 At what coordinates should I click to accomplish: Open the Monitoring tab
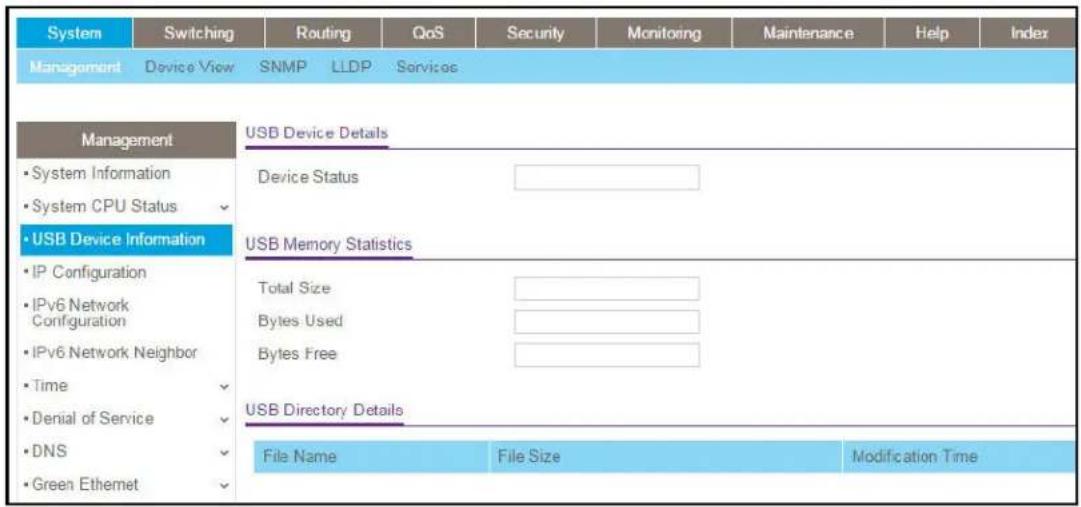point(664,32)
